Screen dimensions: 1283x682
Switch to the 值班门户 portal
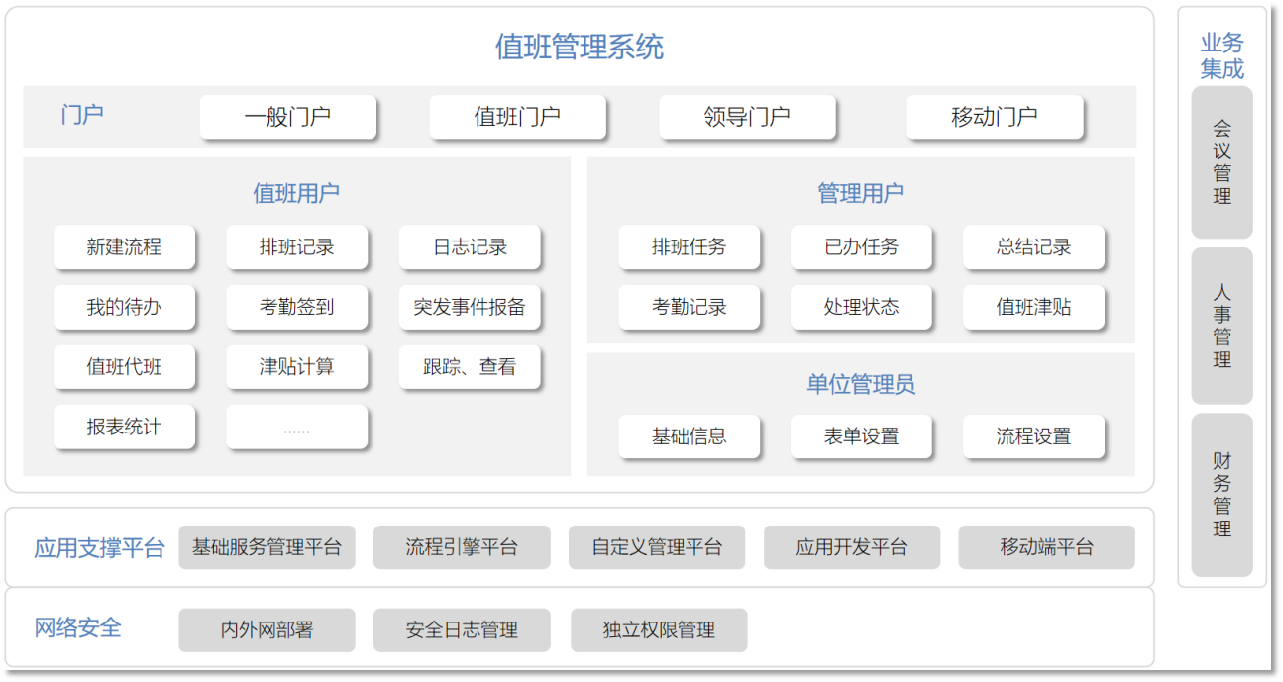click(x=516, y=117)
